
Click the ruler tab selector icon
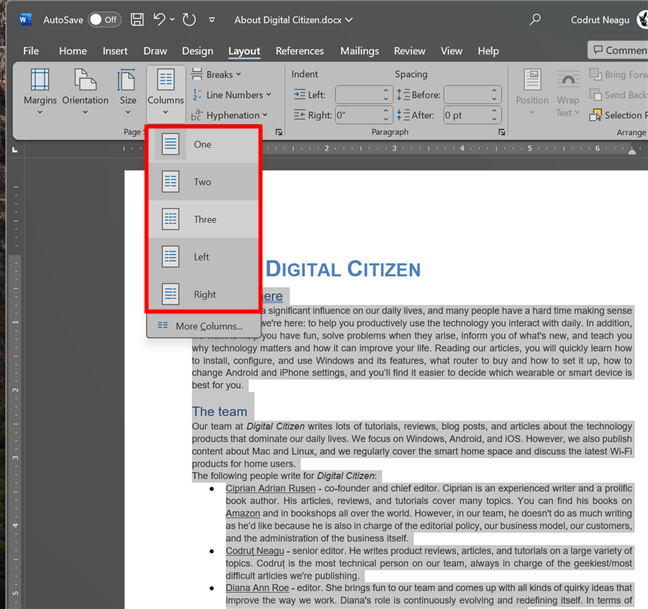[x=15, y=149]
